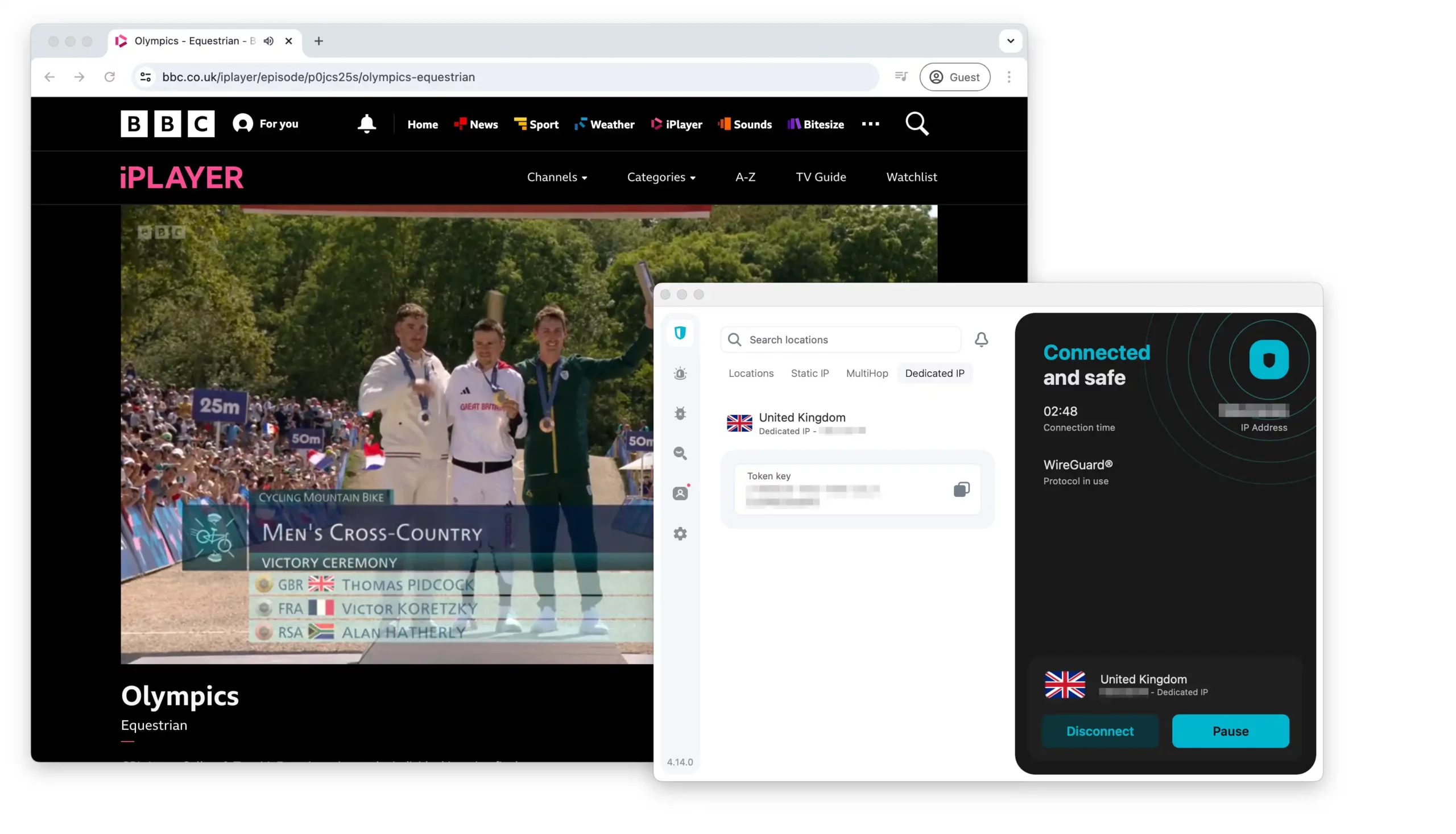Click the 4.14.0 version number
Image resolution: width=1456 pixels, height=834 pixels.
click(x=680, y=762)
